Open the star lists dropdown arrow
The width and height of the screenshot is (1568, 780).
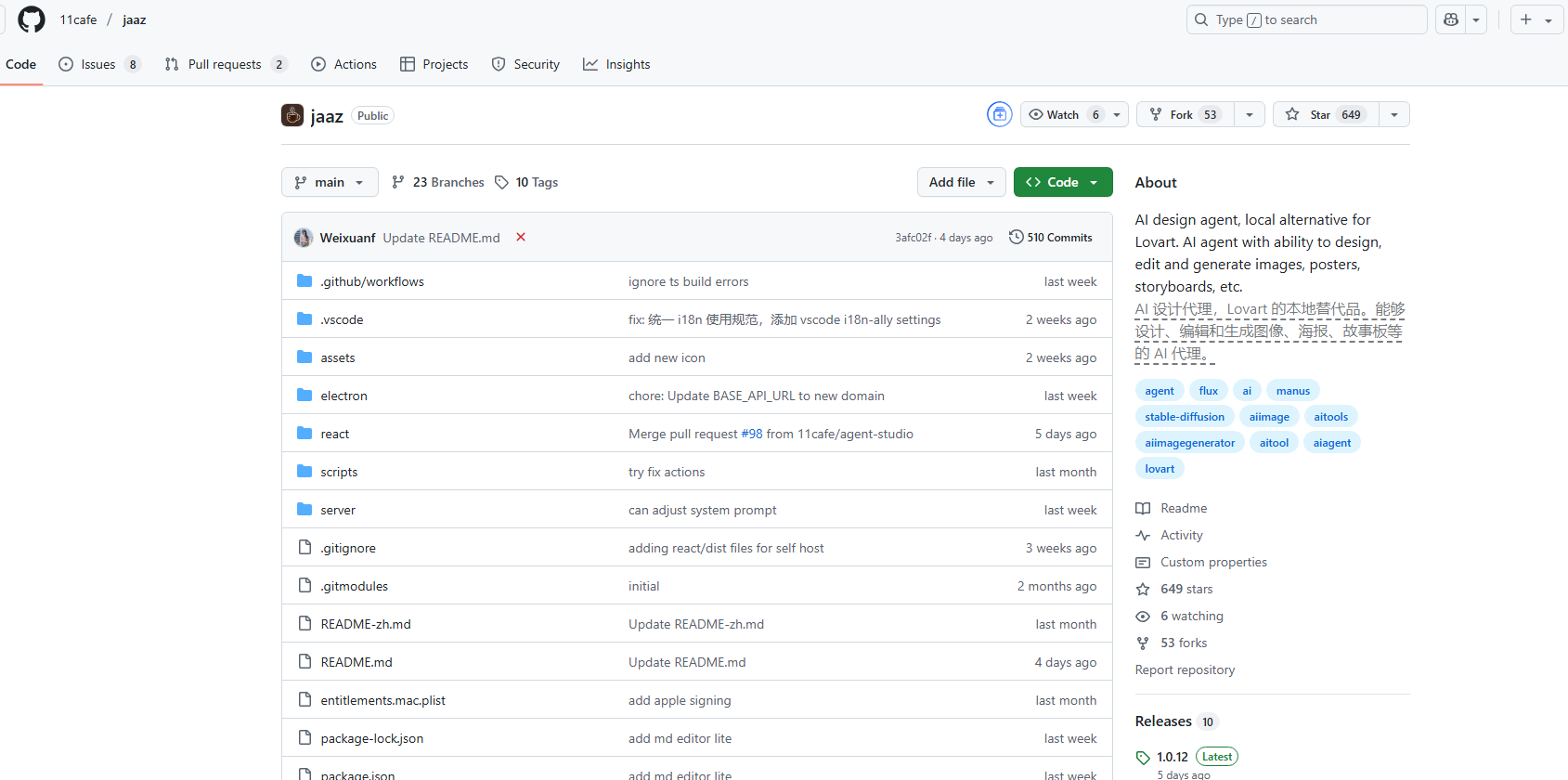(x=1394, y=114)
